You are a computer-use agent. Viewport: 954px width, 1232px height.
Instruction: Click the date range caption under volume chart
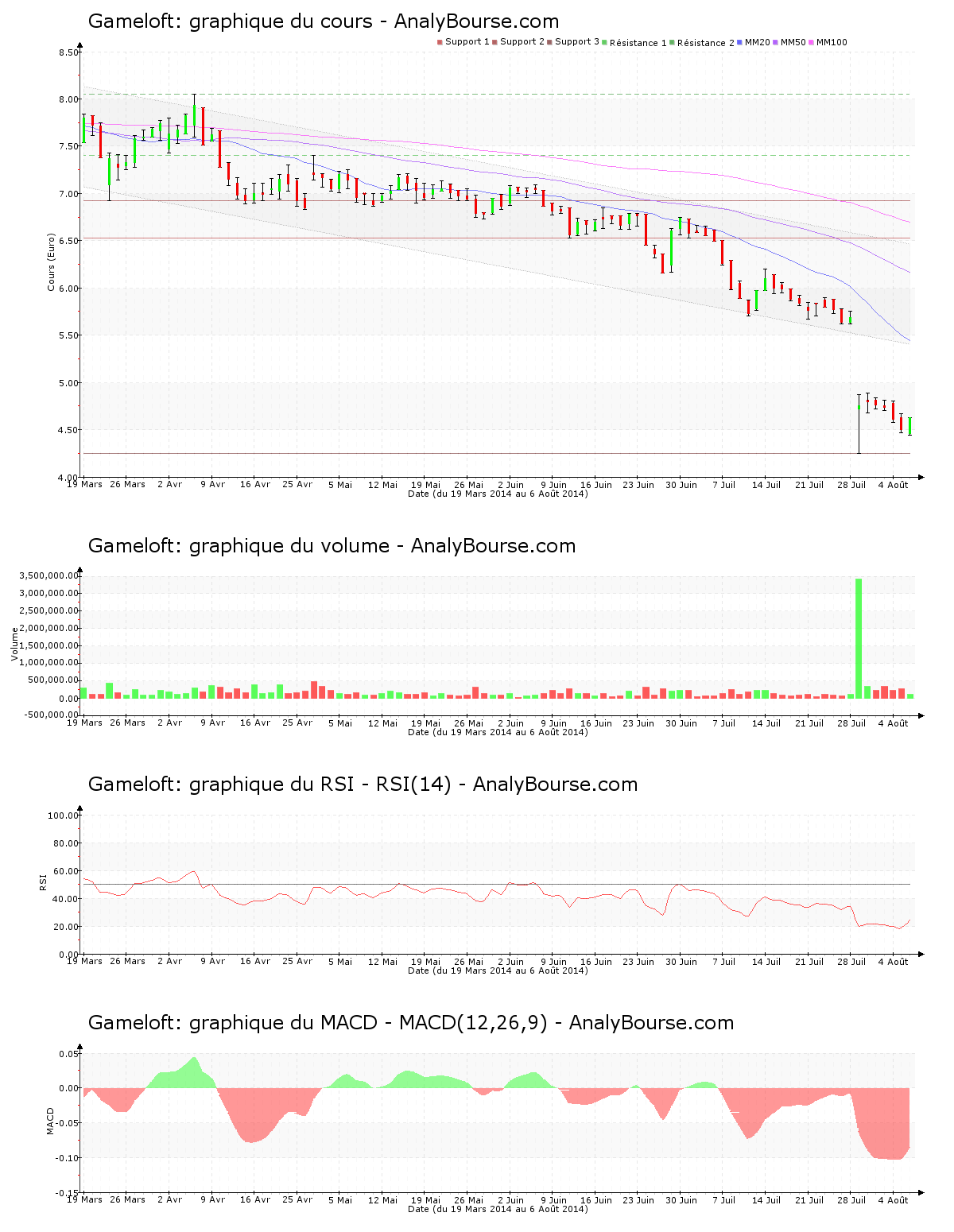point(498,732)
